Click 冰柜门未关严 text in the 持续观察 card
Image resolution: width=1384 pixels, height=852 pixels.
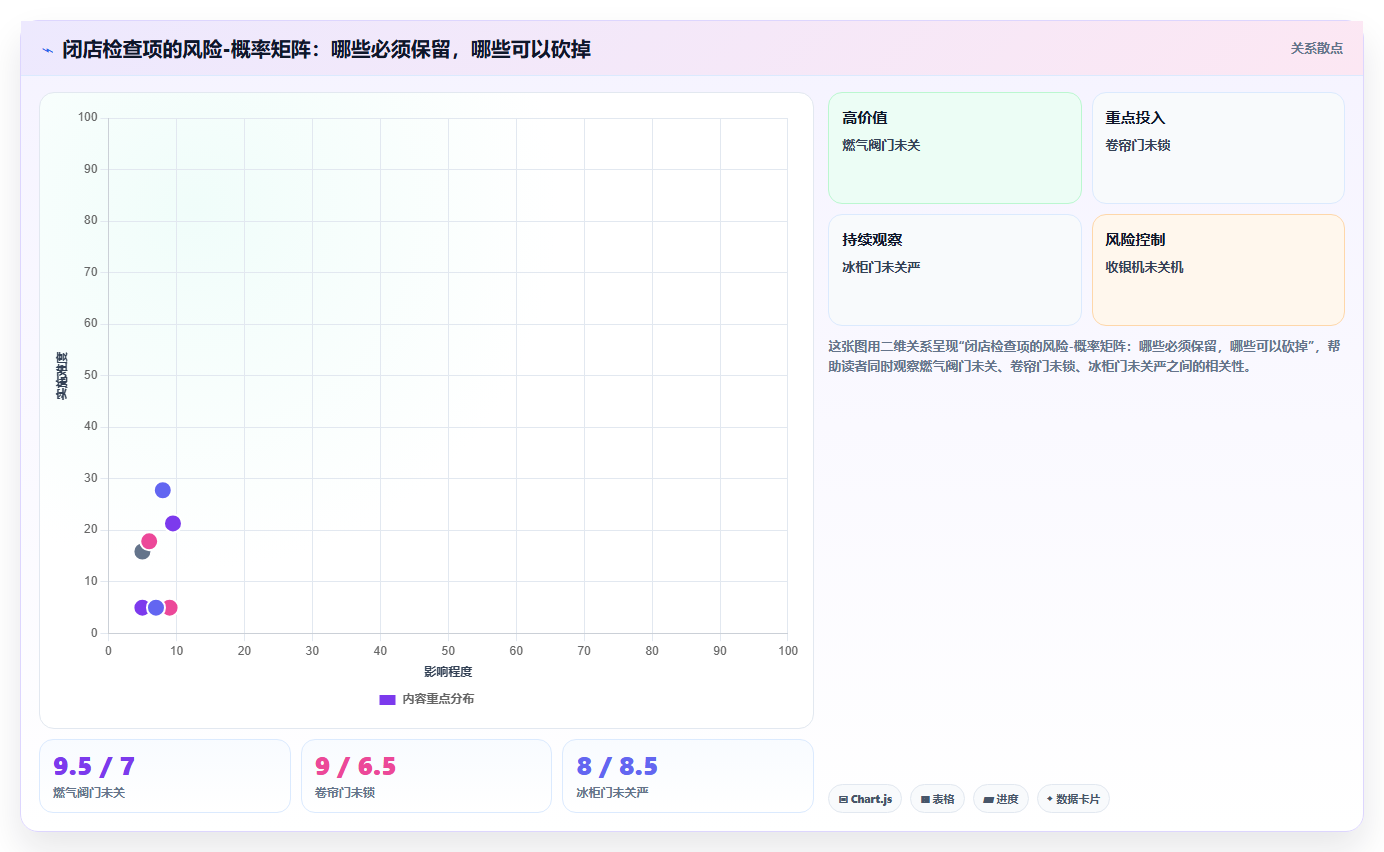click(x=881, y=267)
